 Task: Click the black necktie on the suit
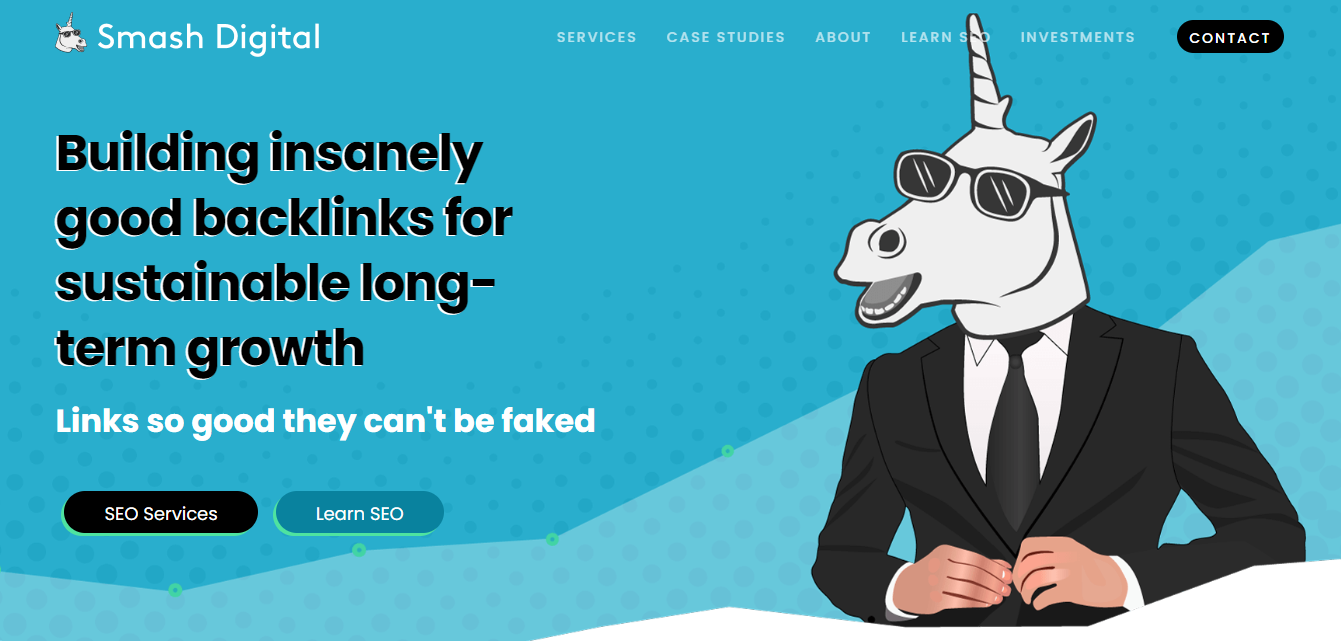point(1015,430)
